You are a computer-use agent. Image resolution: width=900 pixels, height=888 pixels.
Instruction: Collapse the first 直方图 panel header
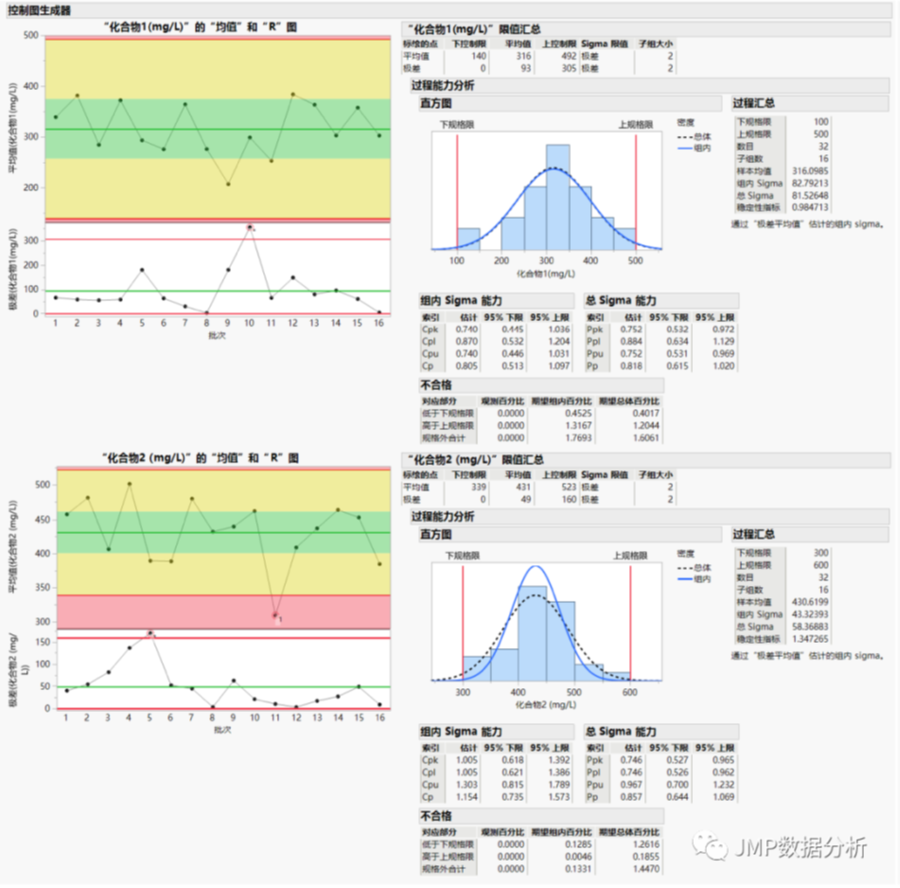coord(570,103)
